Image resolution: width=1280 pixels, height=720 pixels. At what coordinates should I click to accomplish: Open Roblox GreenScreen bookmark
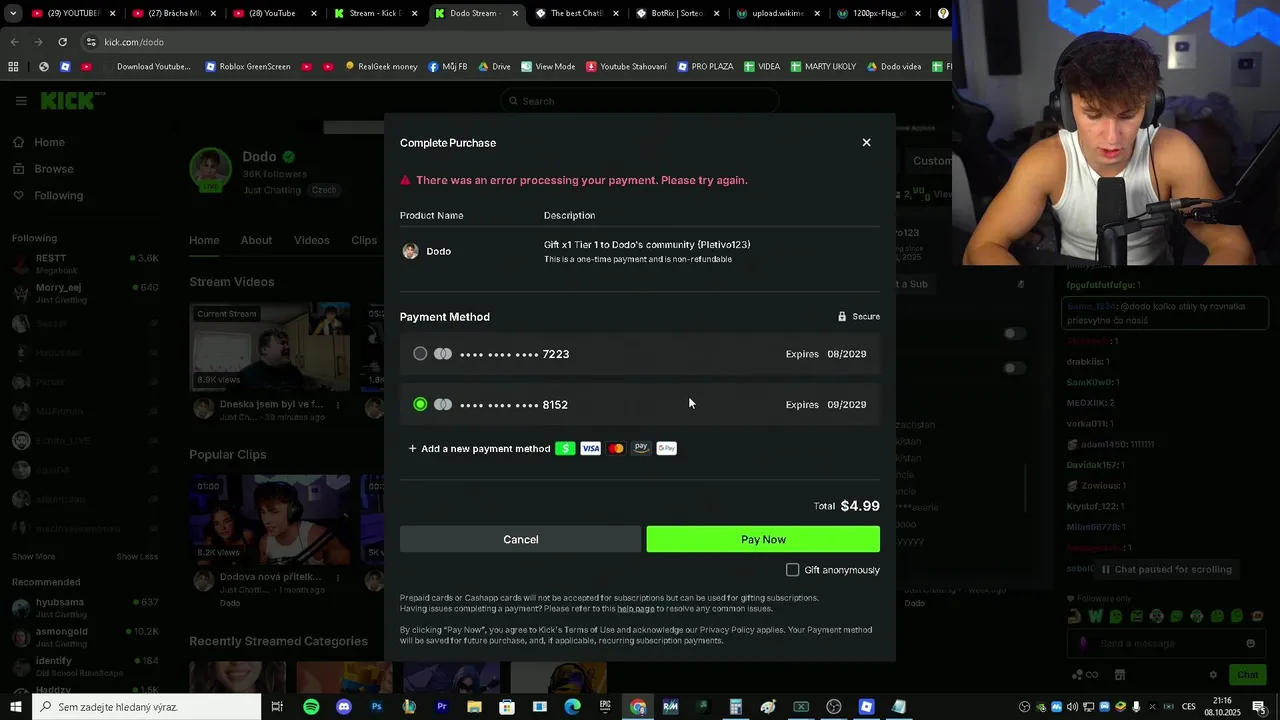point(248,67)
